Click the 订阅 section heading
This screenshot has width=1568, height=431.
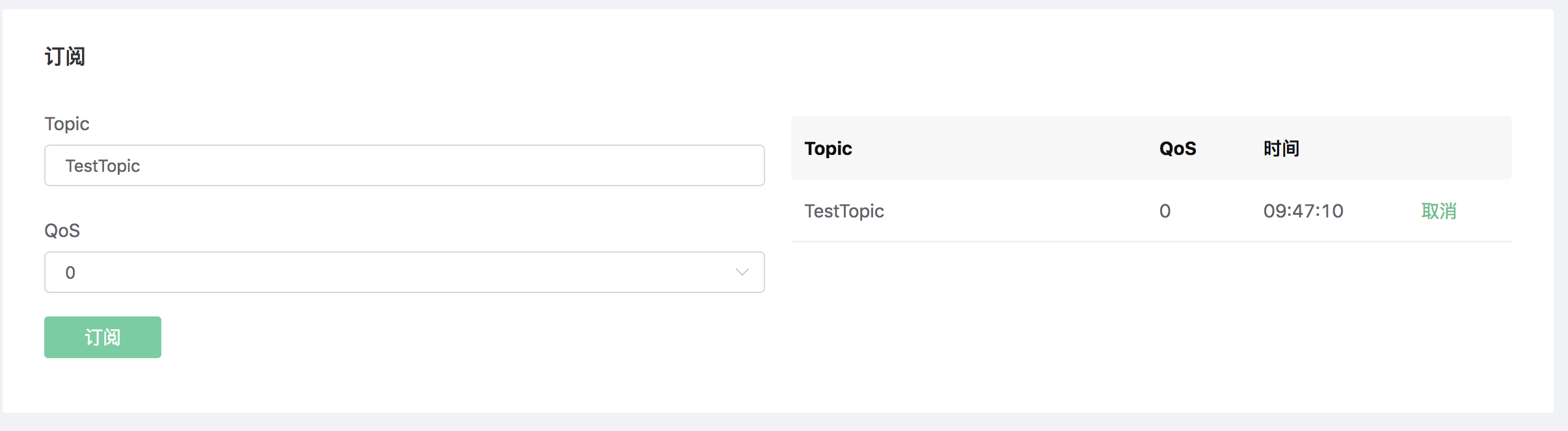tap(64, 57)
